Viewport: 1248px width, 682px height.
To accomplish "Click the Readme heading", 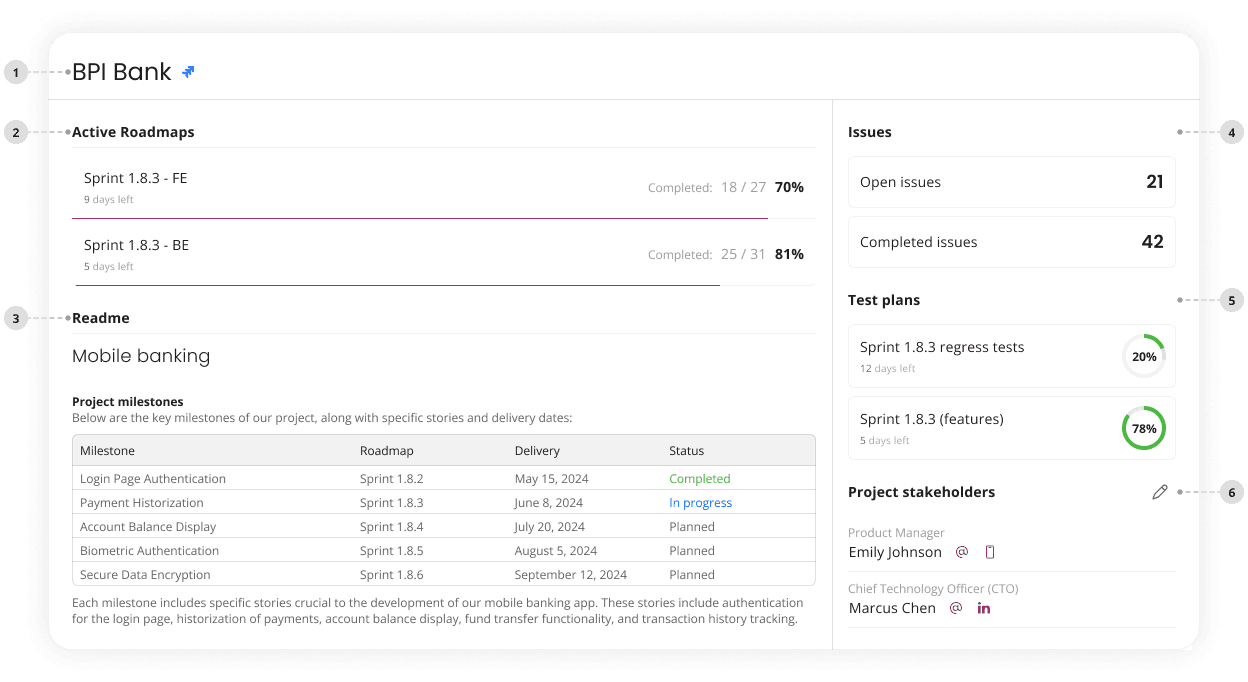I will (x=101, y=318).
